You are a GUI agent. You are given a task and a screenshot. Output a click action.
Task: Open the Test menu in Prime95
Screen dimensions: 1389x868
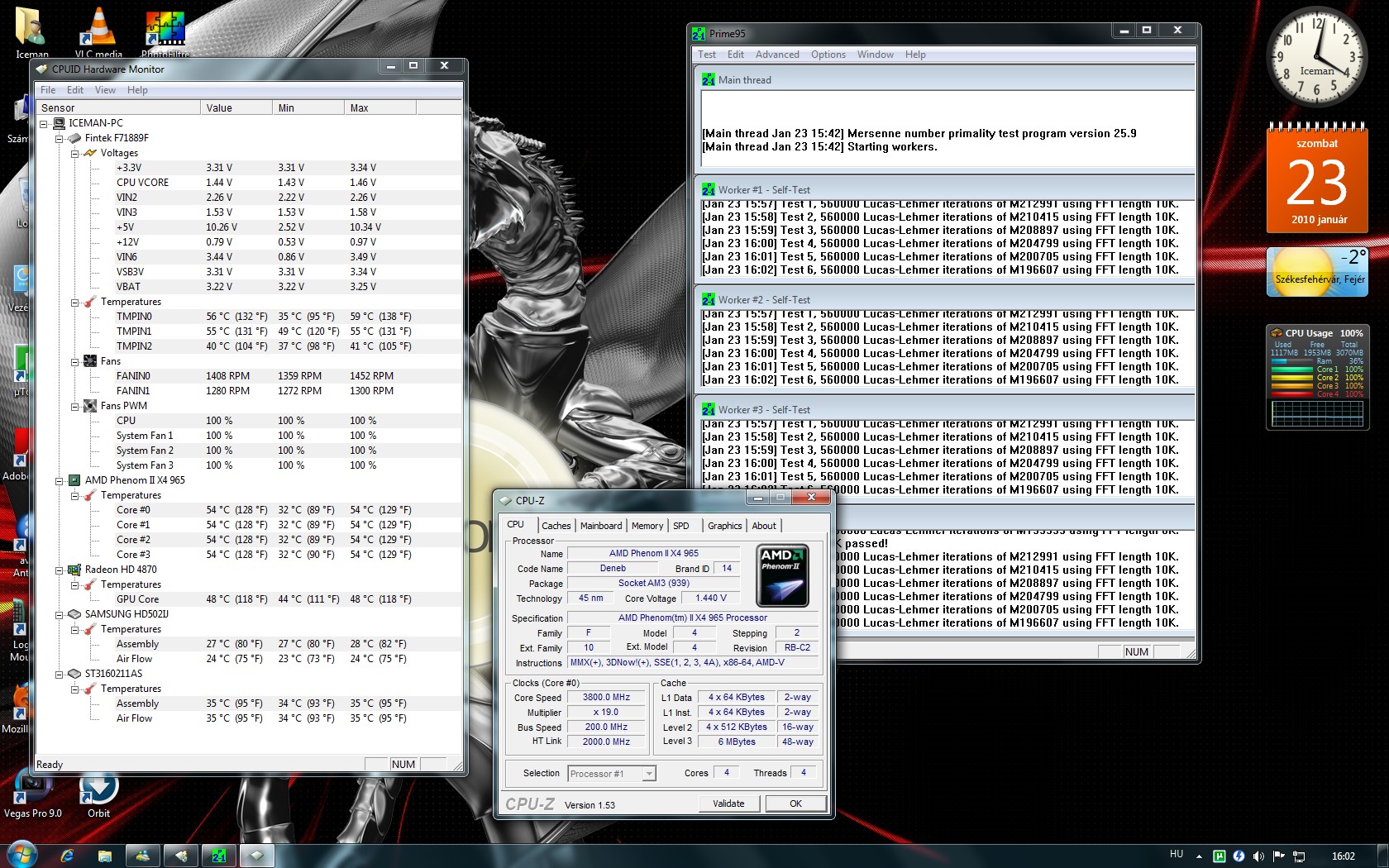pos(707,55)
